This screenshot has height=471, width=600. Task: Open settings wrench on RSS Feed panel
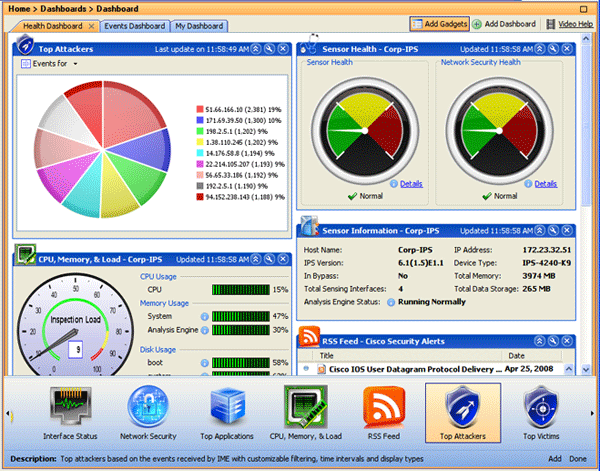[554, 341]
